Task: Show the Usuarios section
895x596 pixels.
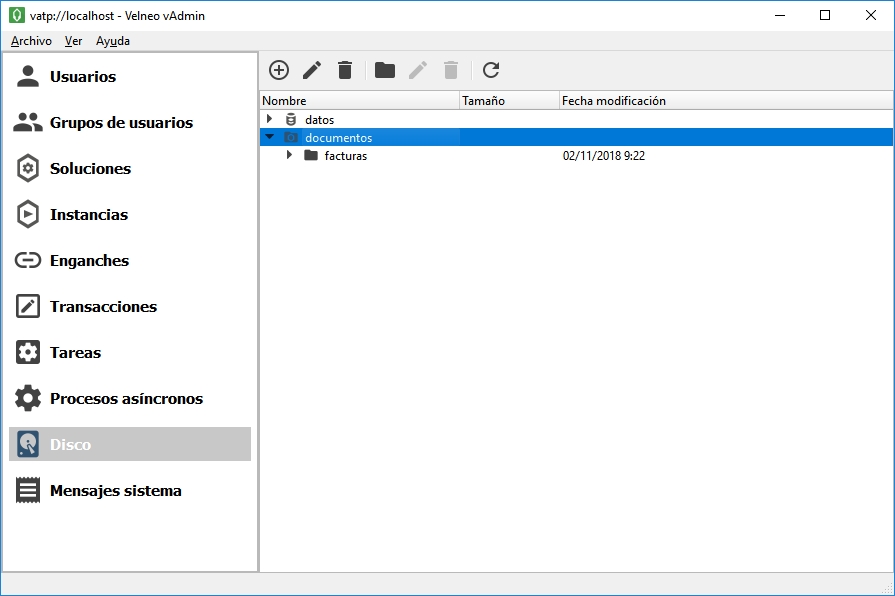Action: click(x=83, y=77)
